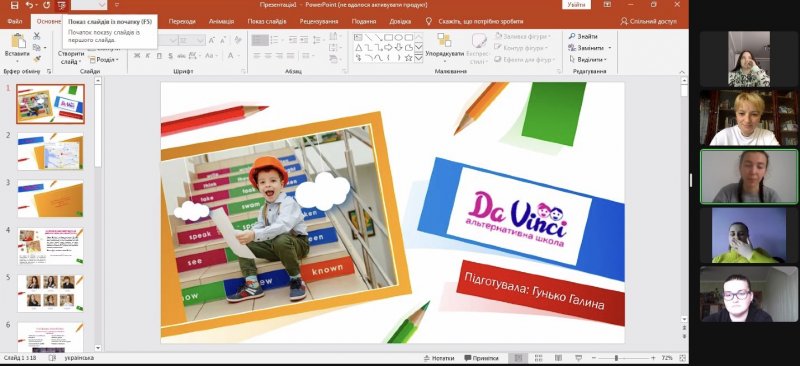The height and width of the screenshot is (366, 800).
Task: Toggle Normal view button in status bar
Action: click(x=518, y=358)
